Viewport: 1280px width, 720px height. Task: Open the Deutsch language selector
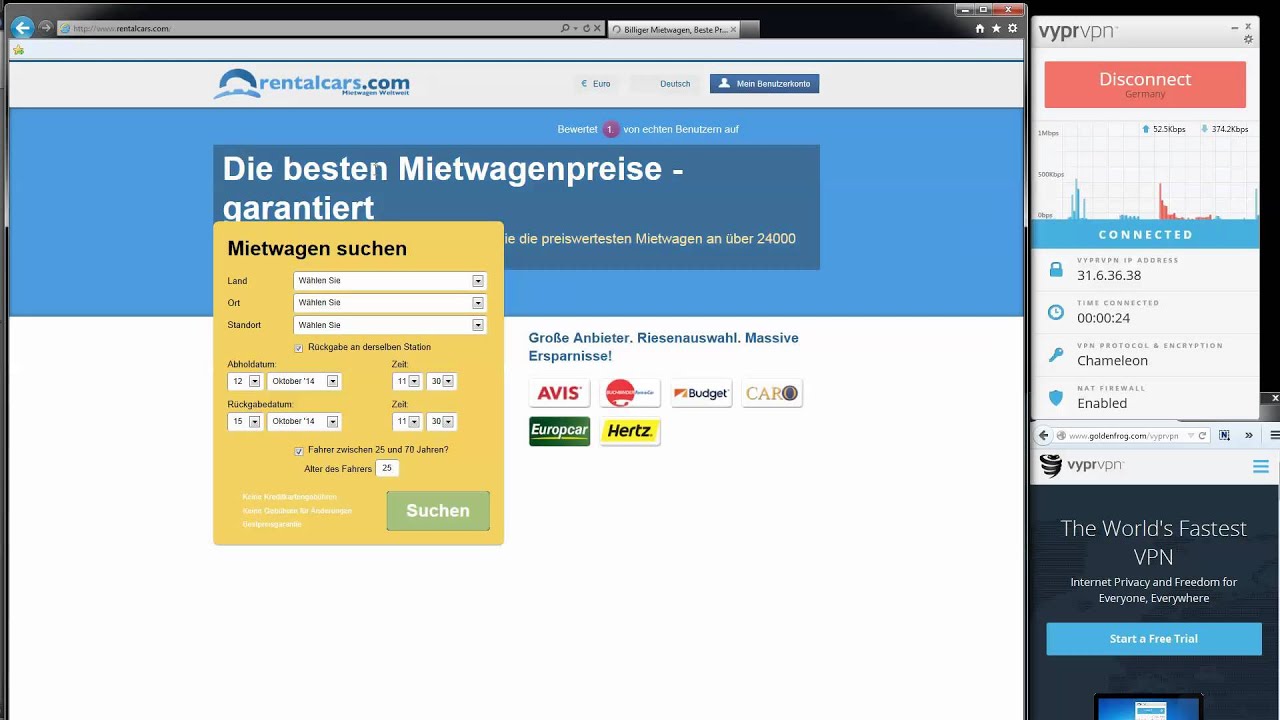667,84
